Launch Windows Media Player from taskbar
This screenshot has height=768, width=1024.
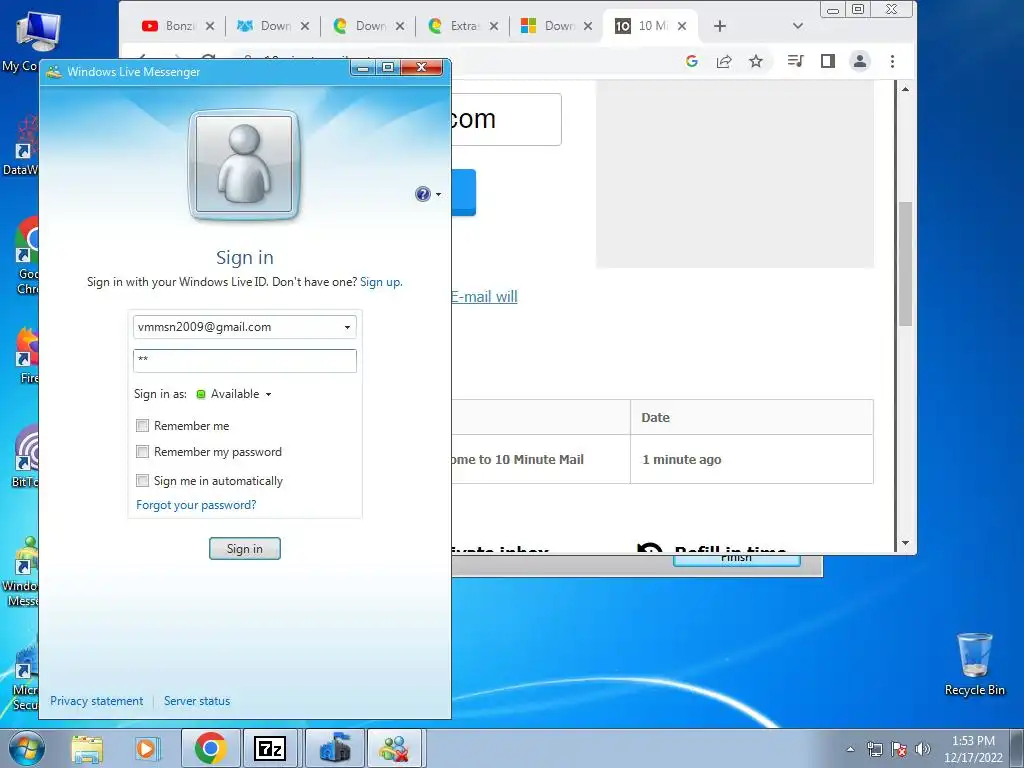147,748
